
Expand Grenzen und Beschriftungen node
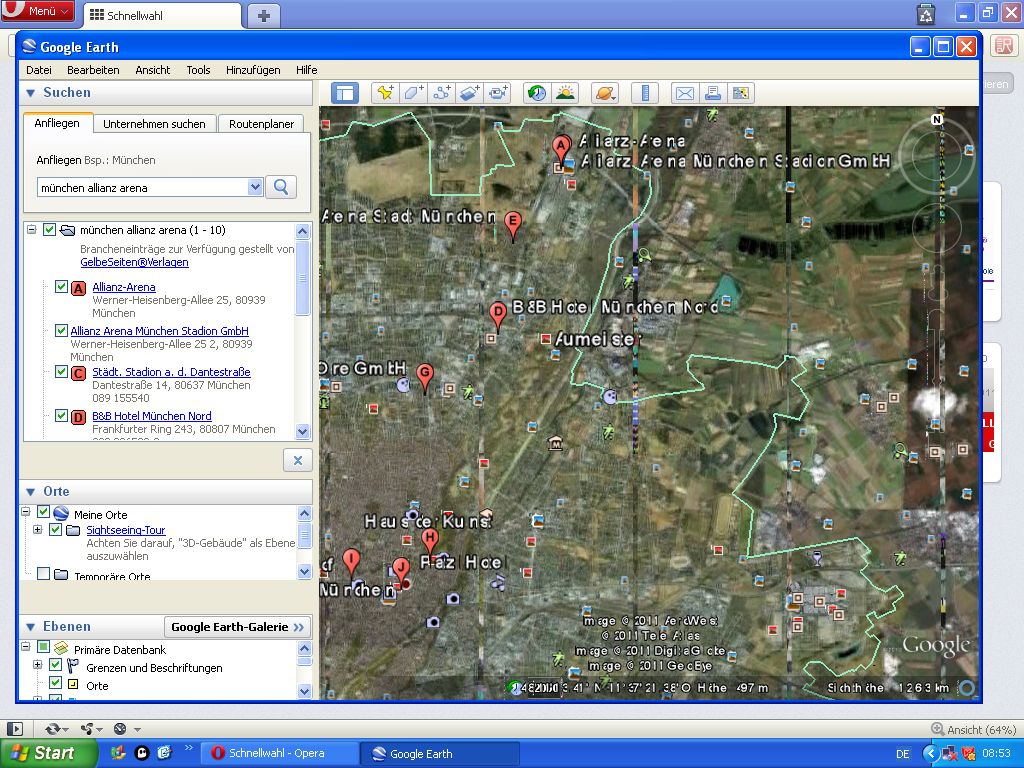38,665
